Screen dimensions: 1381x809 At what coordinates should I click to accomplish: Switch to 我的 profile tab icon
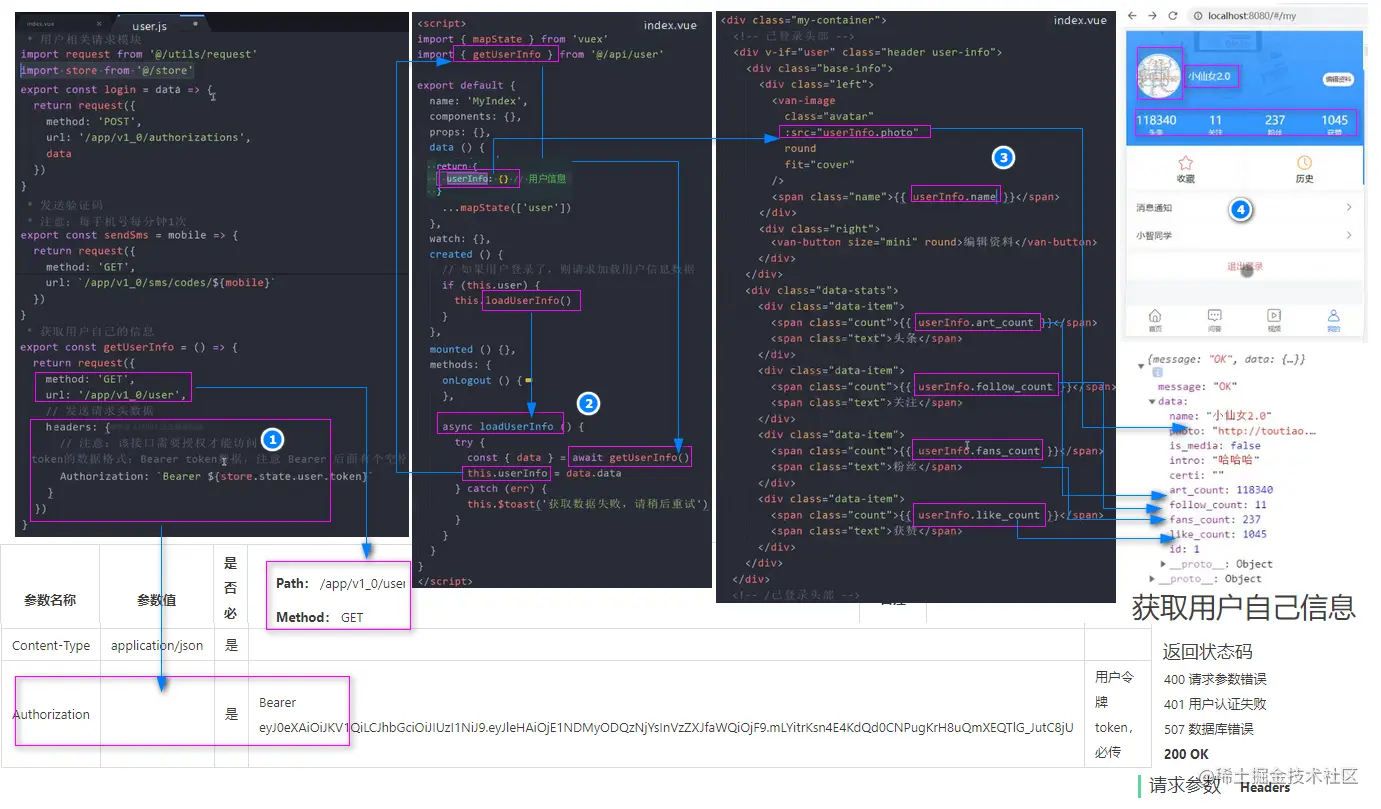click(1333, 315)
